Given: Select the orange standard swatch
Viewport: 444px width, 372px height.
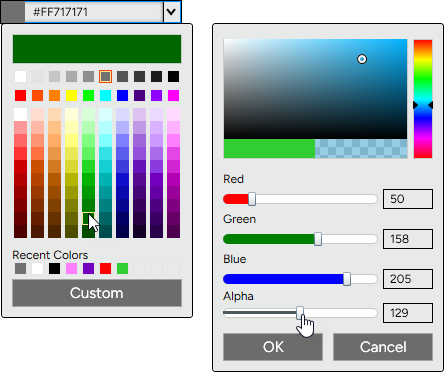Looking at the screenshot, I should click(54, 96).
